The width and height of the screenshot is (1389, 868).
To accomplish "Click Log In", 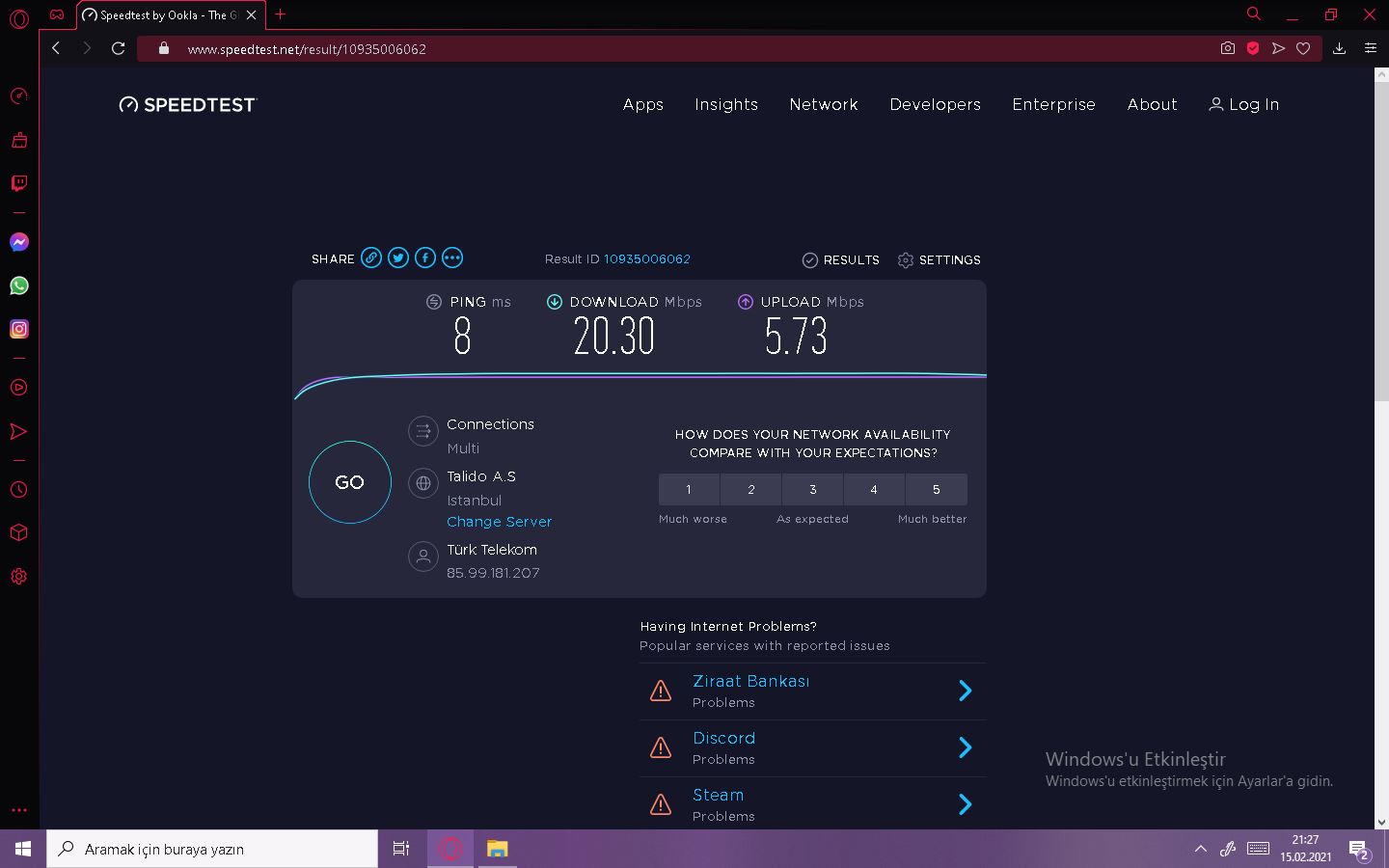I will coord(1243,104).
